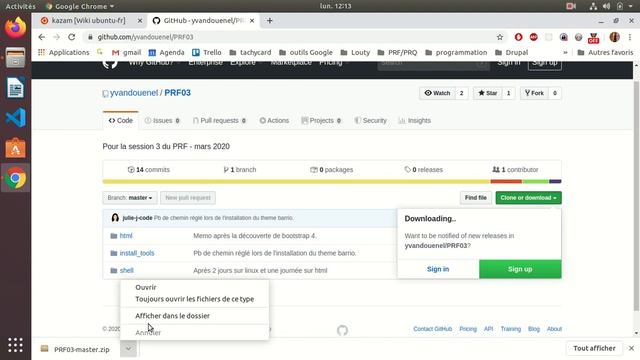The height and width of the screenshot is (360, 640).
Task: Launch the Files manager in the dock
Action: (16, 58)
